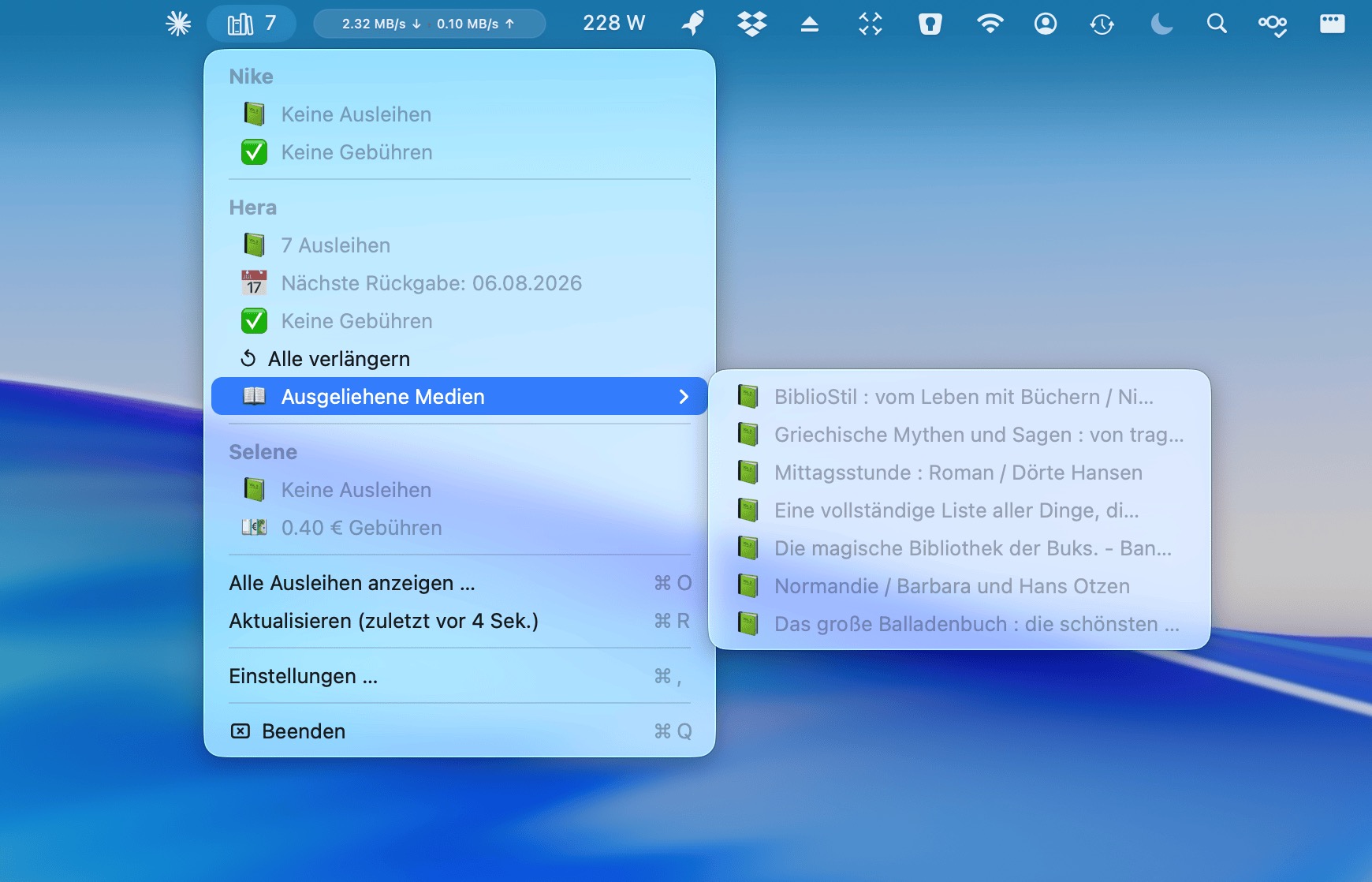Viewport: 1372px width, 882px height.
Task: Click the Nike account header
Action: 251,77
